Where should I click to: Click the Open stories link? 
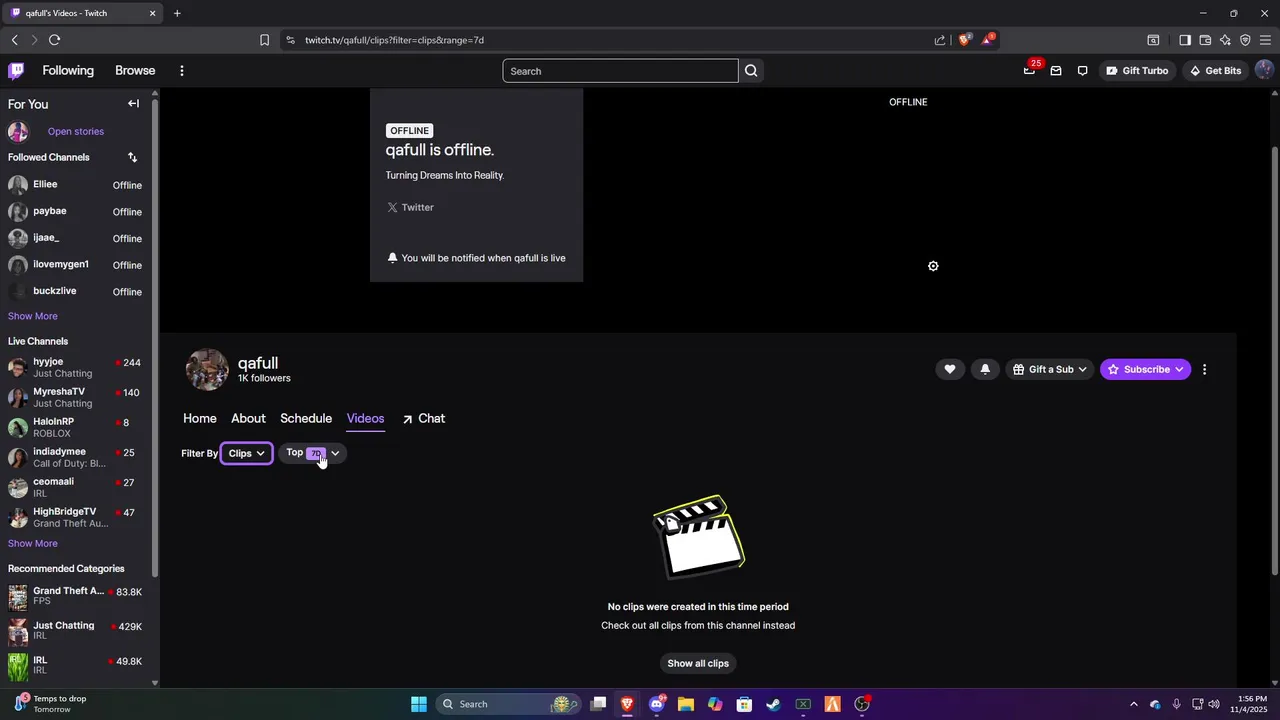[x=76, y=131]
